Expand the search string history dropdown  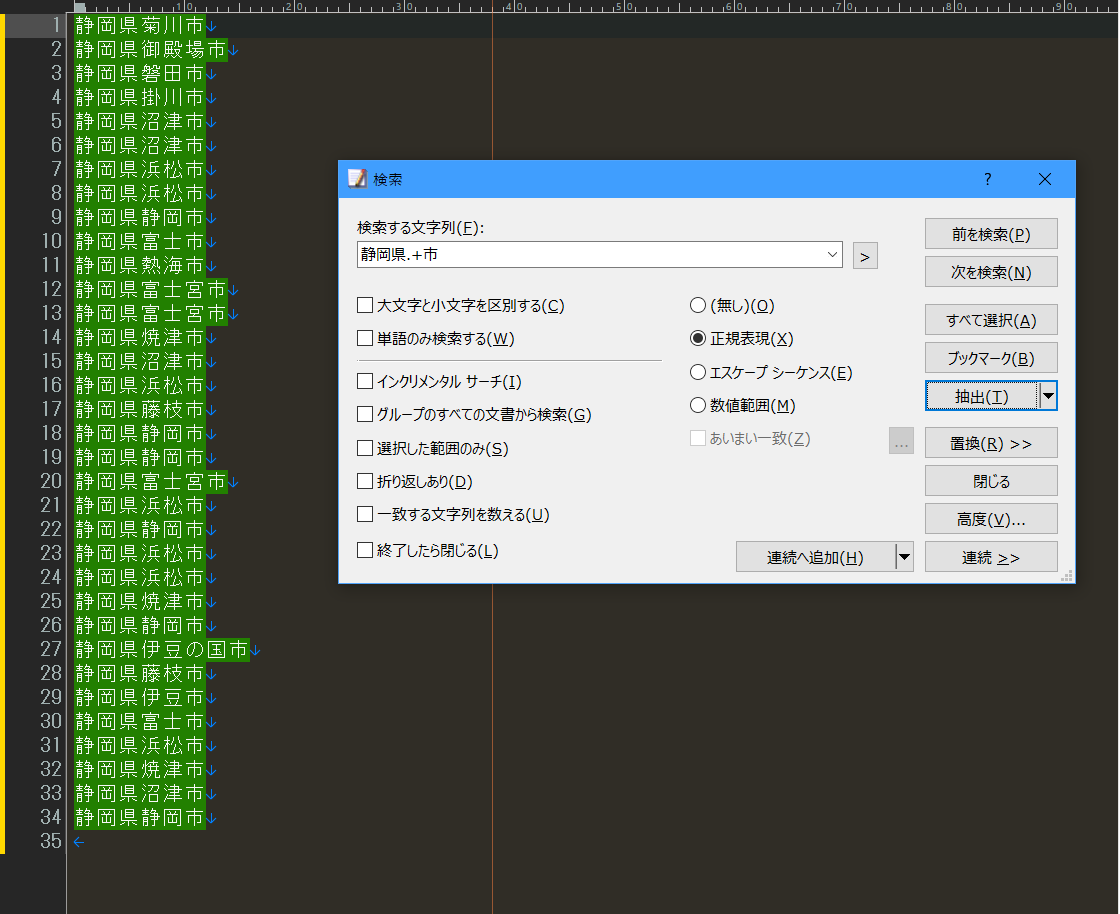(x=832, y=255)
